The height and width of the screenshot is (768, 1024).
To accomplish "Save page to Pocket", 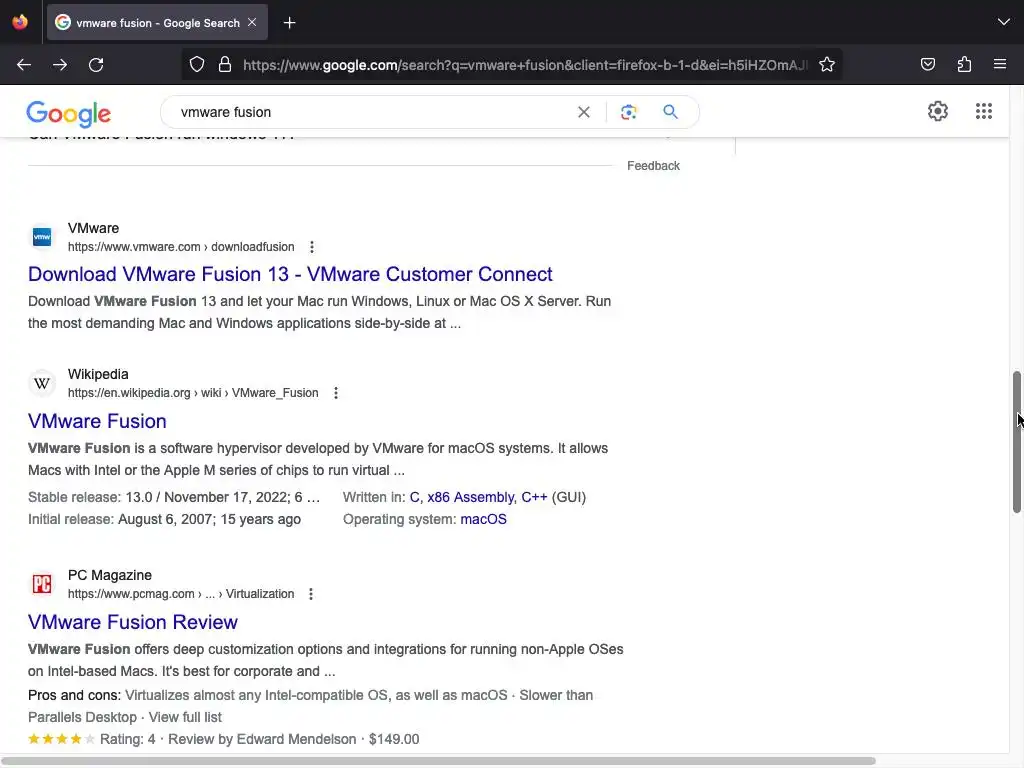I will pyautogui.click(x=927, y=64).
